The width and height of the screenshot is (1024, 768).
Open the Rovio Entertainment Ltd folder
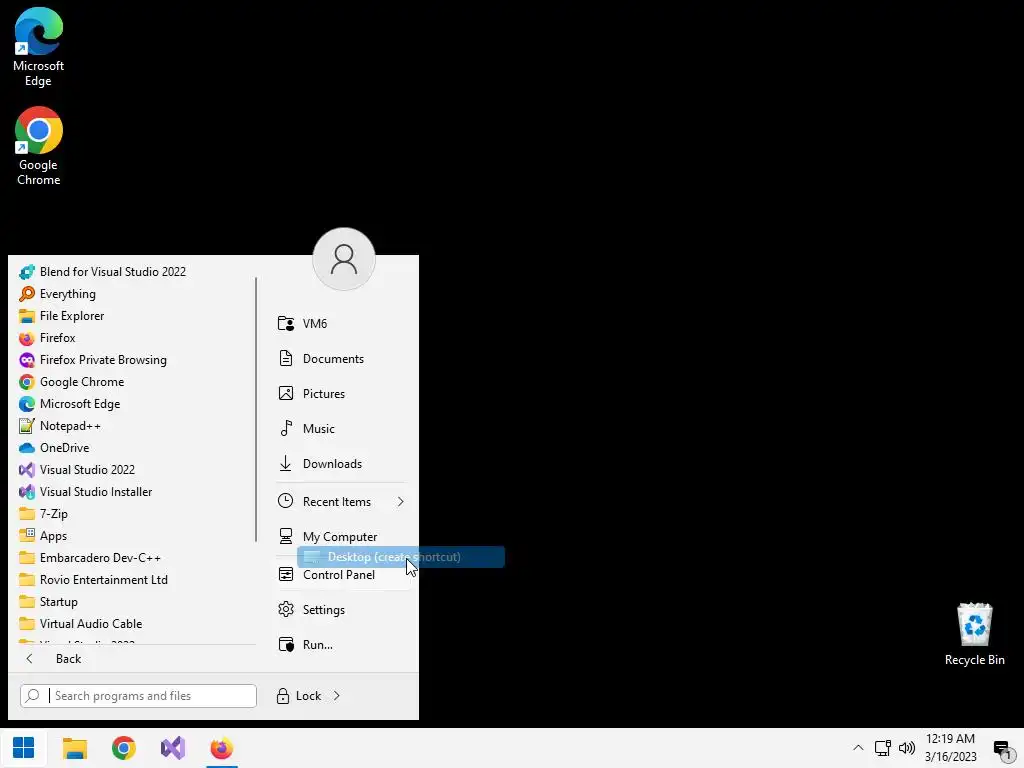(x=93, y=580)
